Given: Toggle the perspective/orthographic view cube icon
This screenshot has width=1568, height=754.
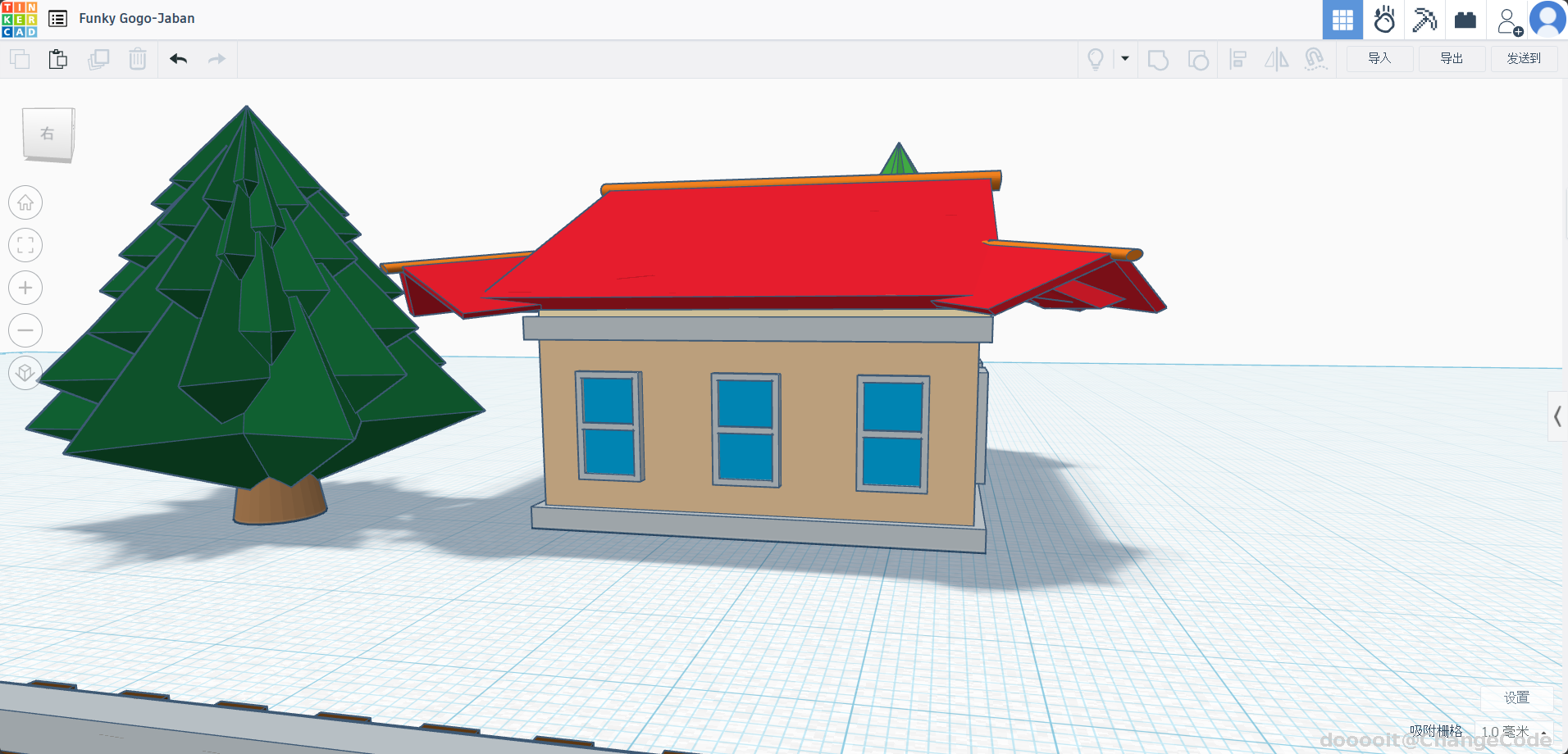Looking at the screenshot, I should click(x=25, y=373).
